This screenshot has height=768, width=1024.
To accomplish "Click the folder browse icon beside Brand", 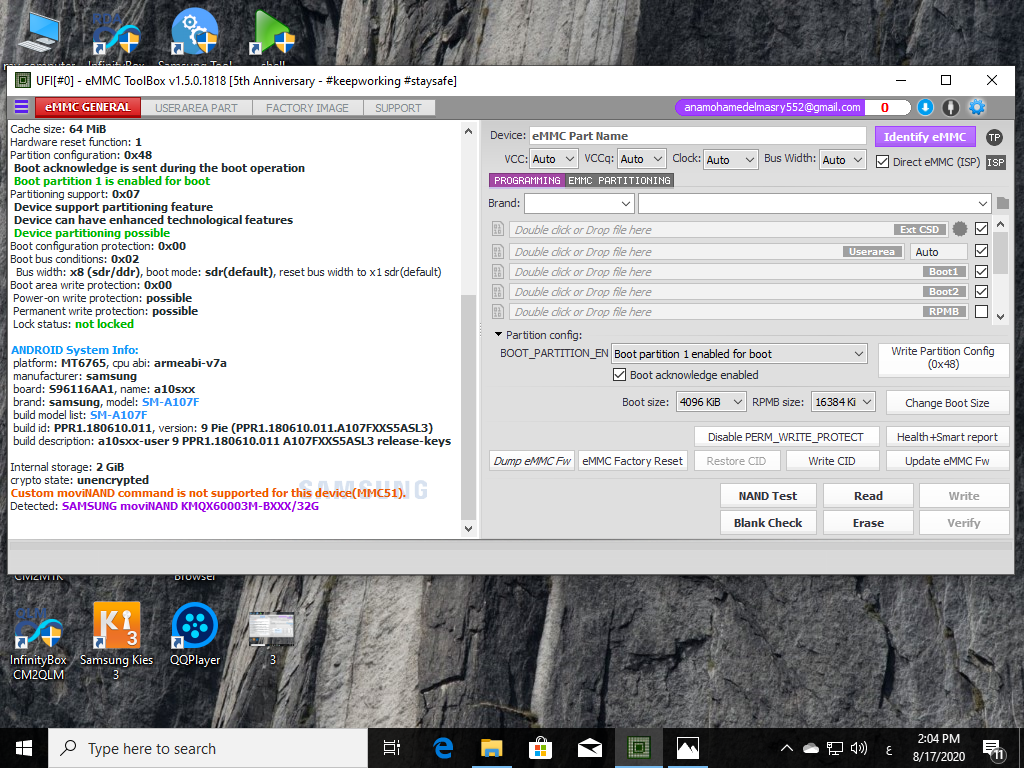I will click(x=1003, y=203).
